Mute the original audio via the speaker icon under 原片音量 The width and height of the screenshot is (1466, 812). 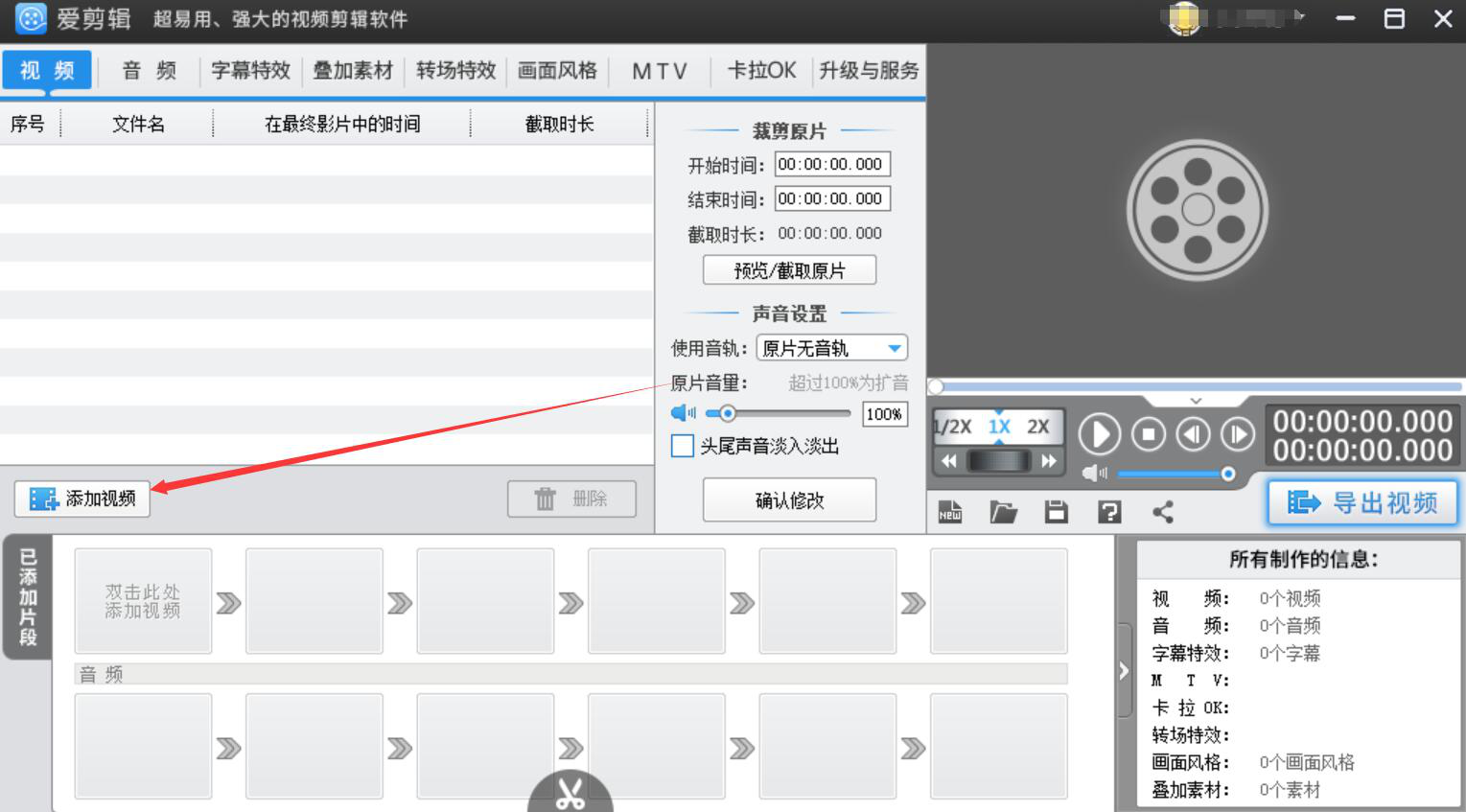pos(684,413)
